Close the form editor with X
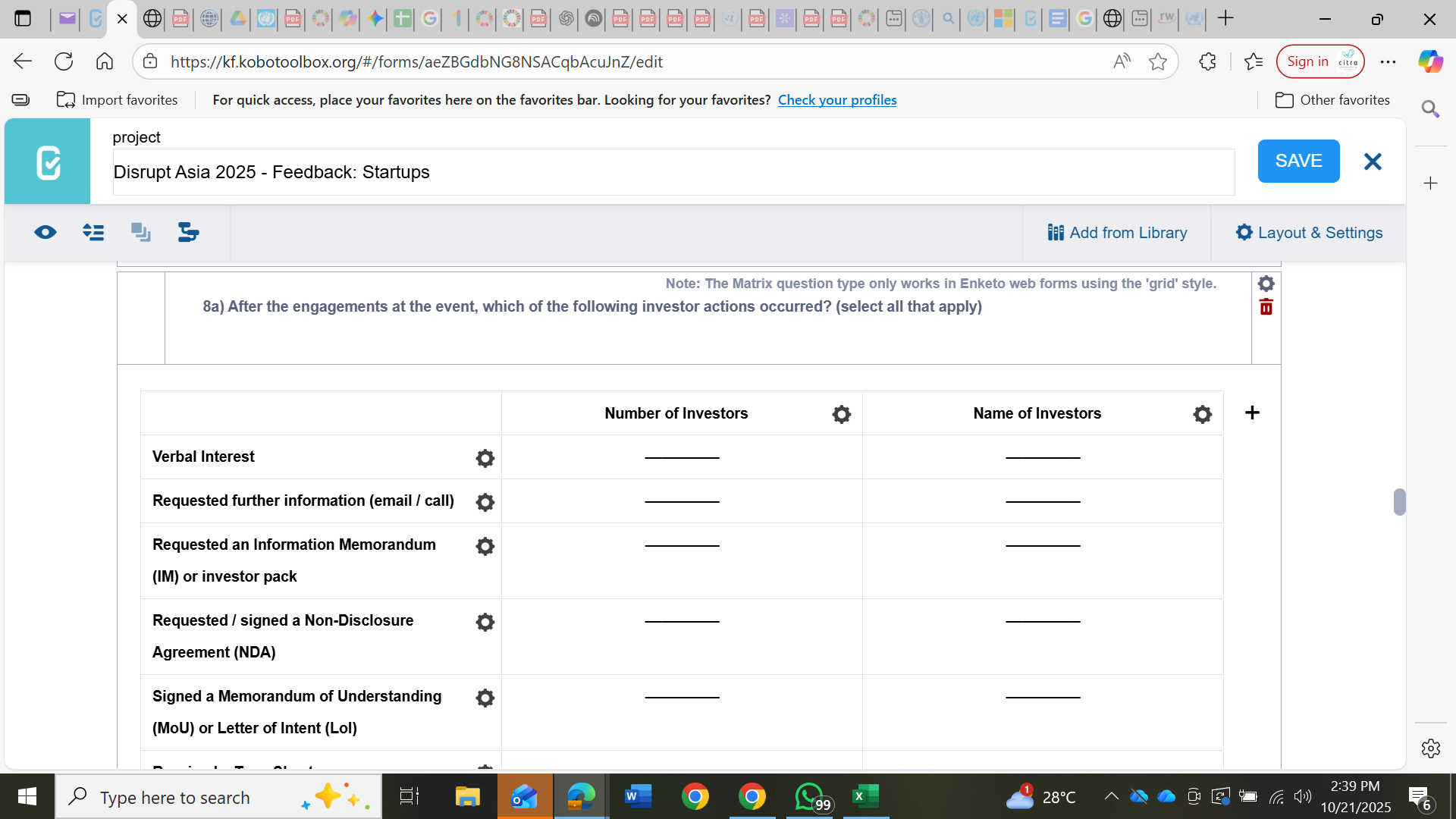Screen dimensions: 1456x819 1373,162
